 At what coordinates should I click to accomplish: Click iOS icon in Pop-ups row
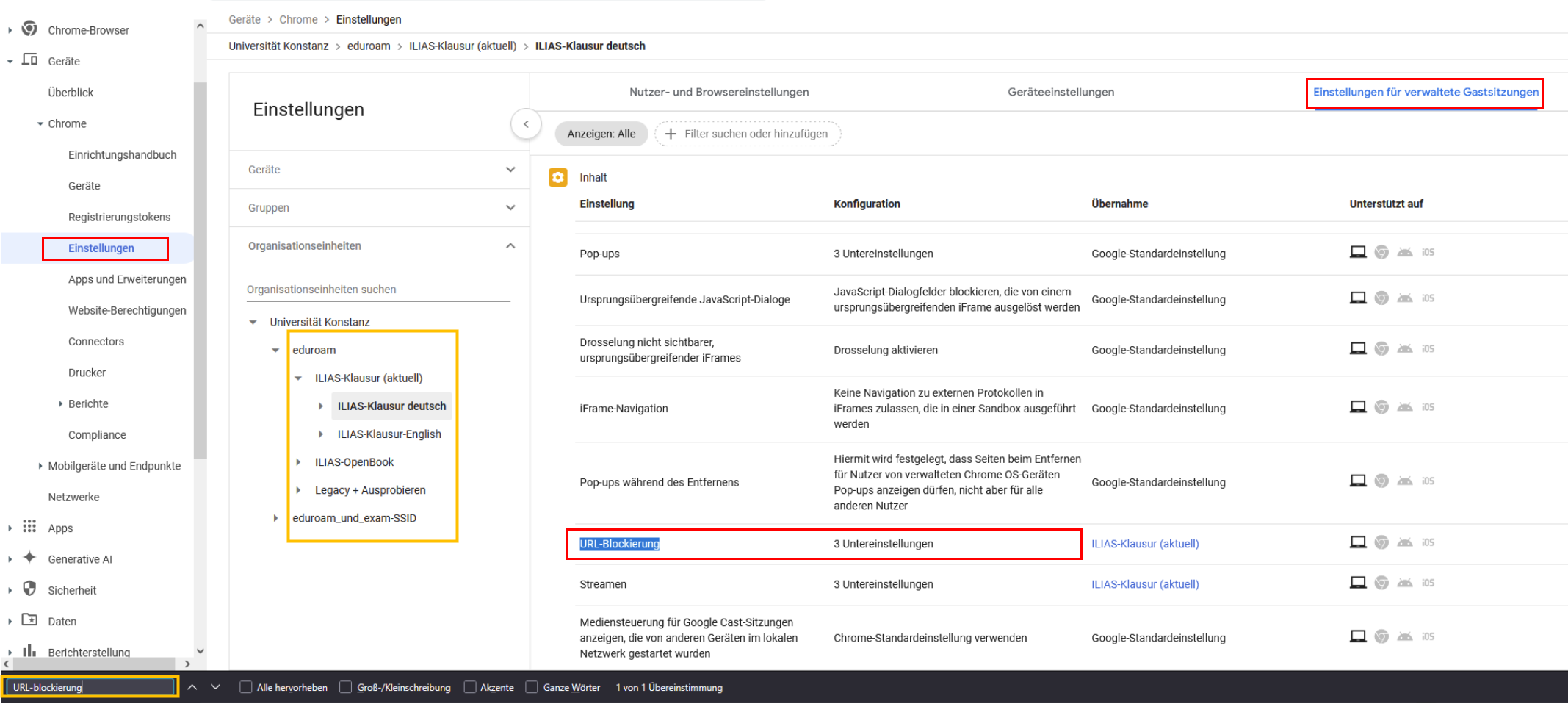click(1428, 252)
